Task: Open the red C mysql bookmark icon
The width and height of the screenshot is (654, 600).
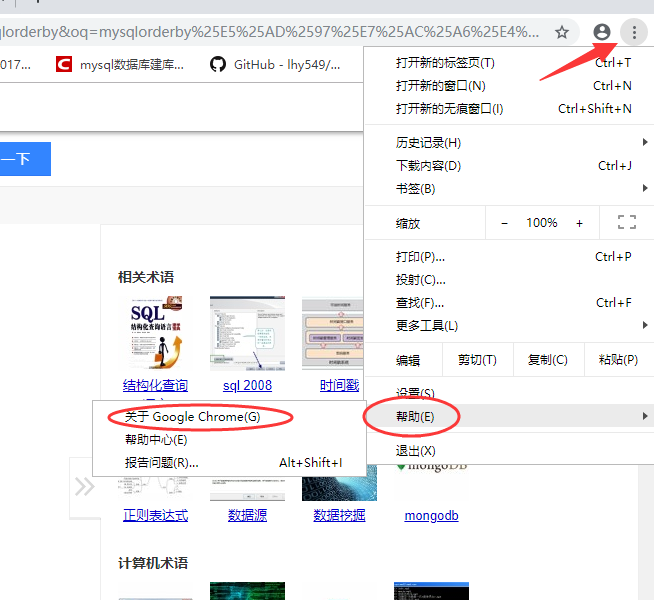Action: point(64,65)
